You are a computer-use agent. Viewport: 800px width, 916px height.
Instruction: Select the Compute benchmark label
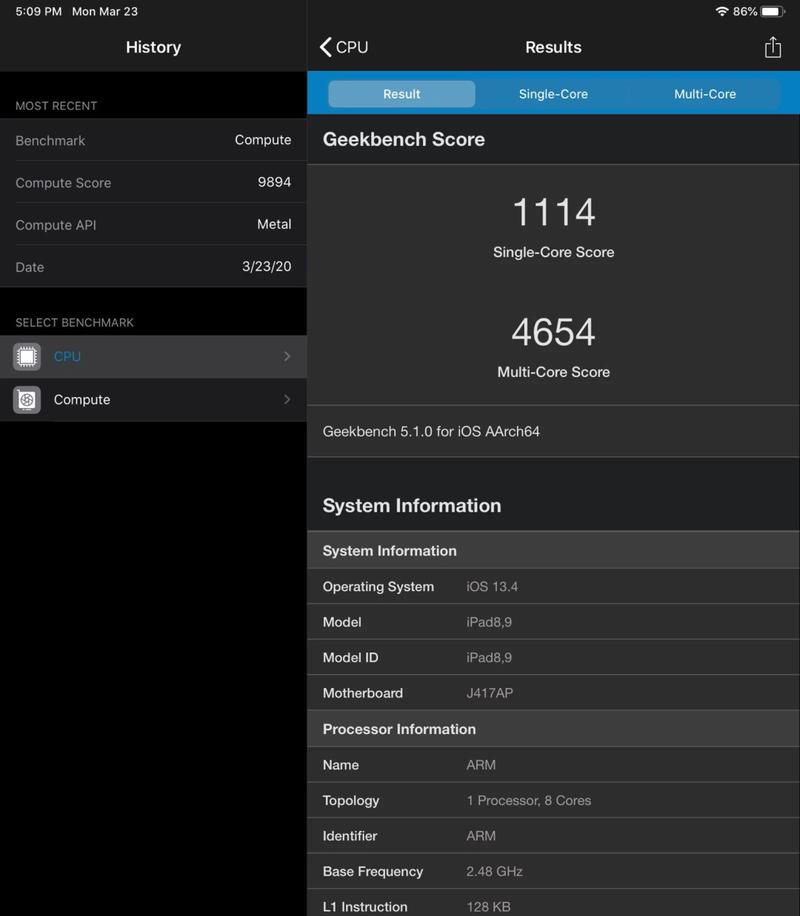(82, 400)
